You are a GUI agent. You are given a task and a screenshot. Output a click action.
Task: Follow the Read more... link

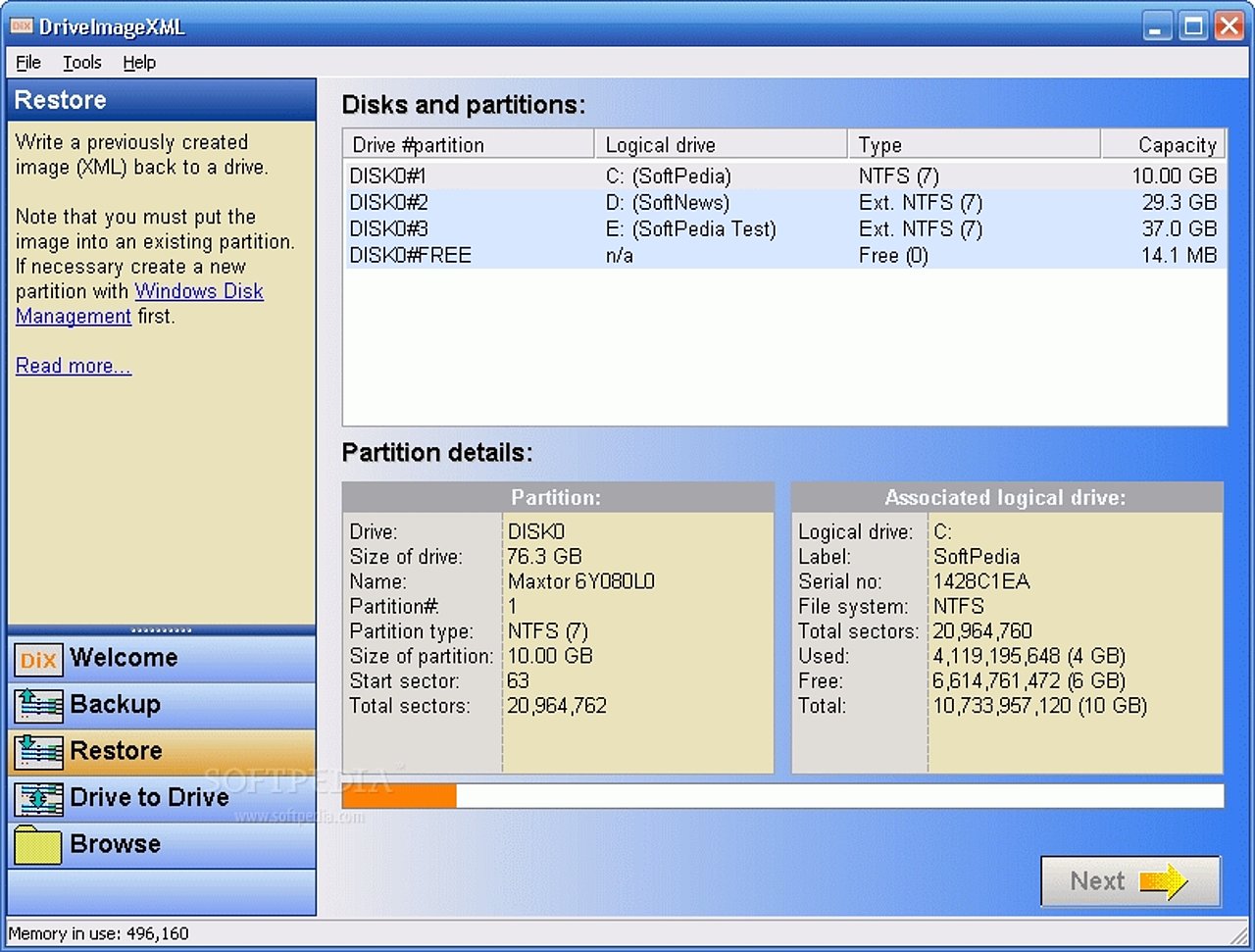coord(74,366)
